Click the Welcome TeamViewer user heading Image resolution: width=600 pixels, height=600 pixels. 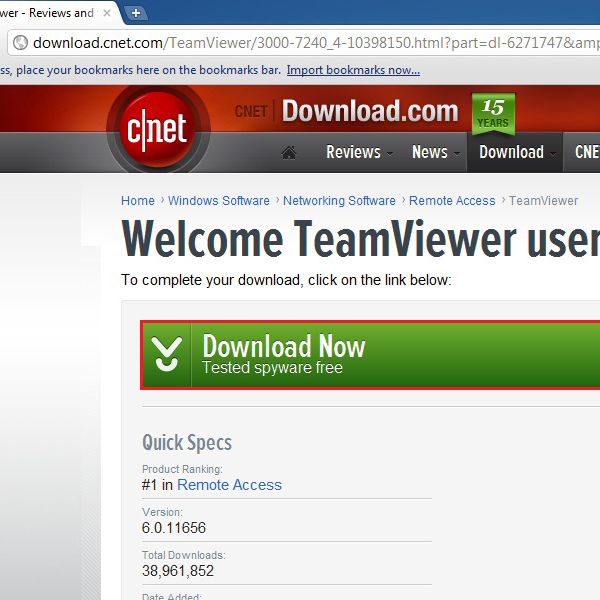(360, 239)
